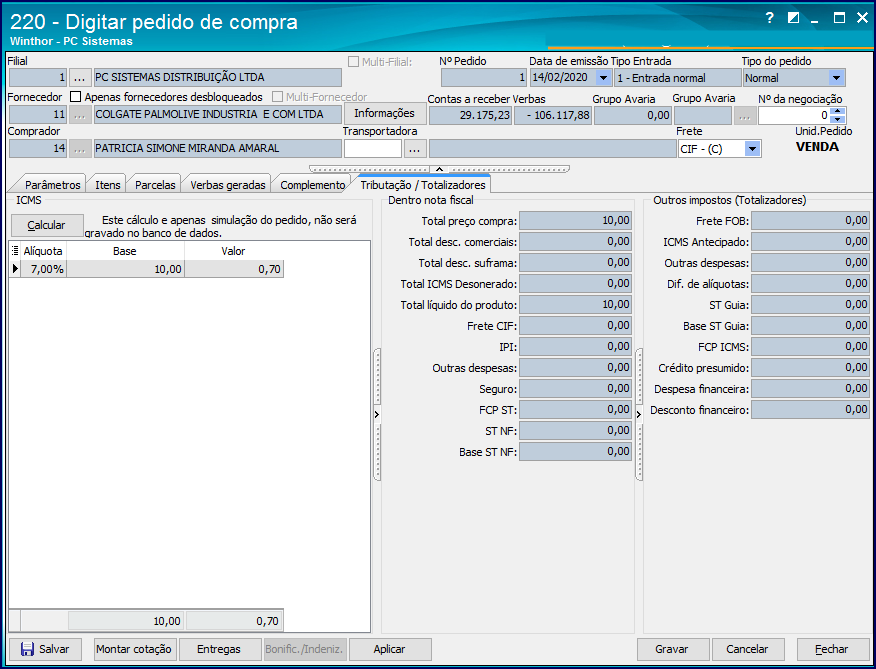Click the contrast toggle icon in title bar
Viewport: 876px width, 669px height.
coord(793,18)
